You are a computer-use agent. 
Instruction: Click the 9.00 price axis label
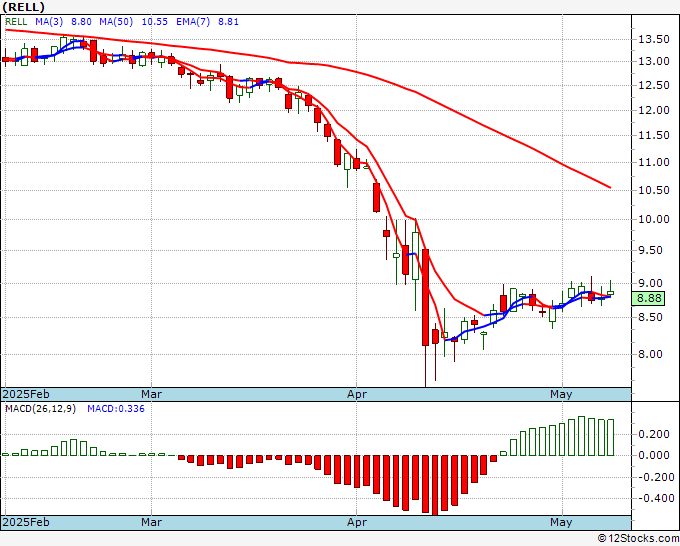coord(651,283)
